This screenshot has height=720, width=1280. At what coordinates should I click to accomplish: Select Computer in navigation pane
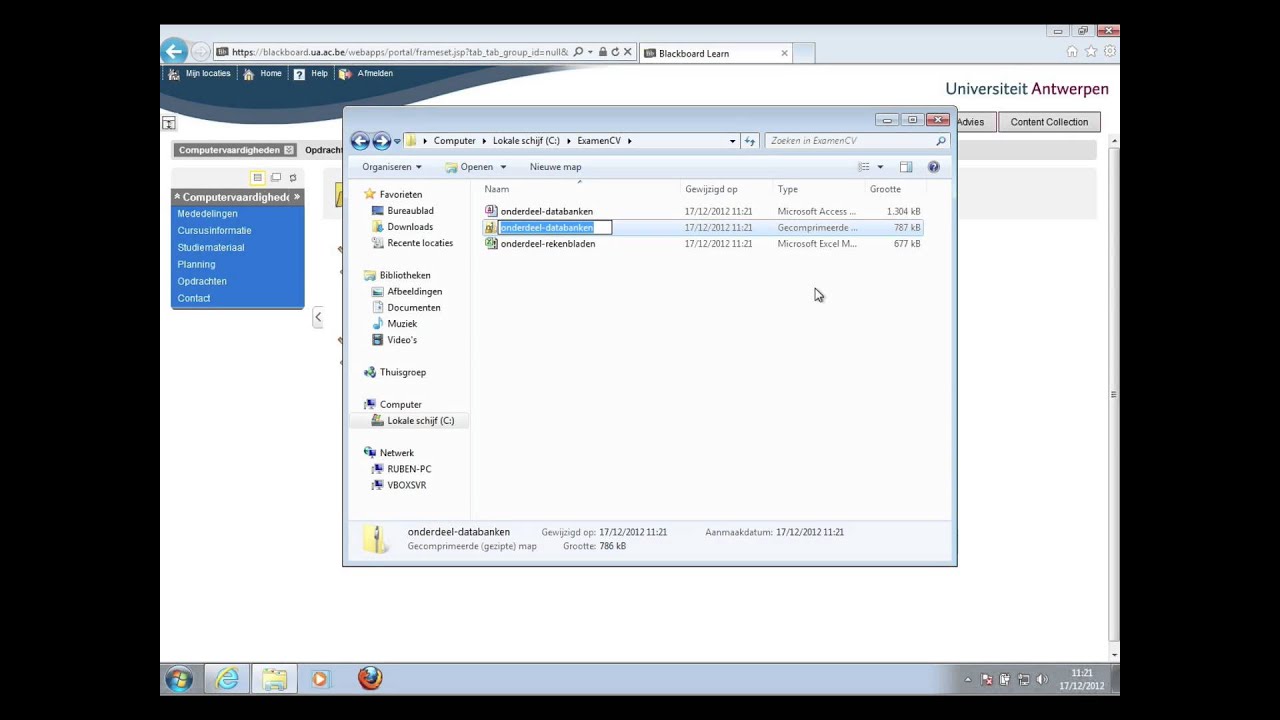(400, 404)
